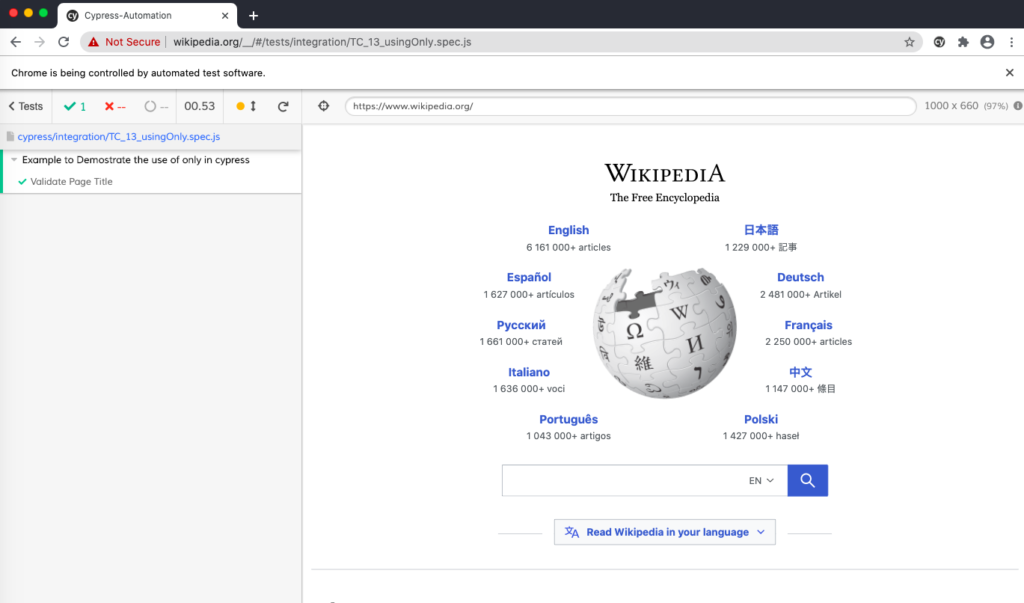This screenshot has height=603, width=1024.
Task: Open the selector playground crosshair icon
Action: coord(323,106)
